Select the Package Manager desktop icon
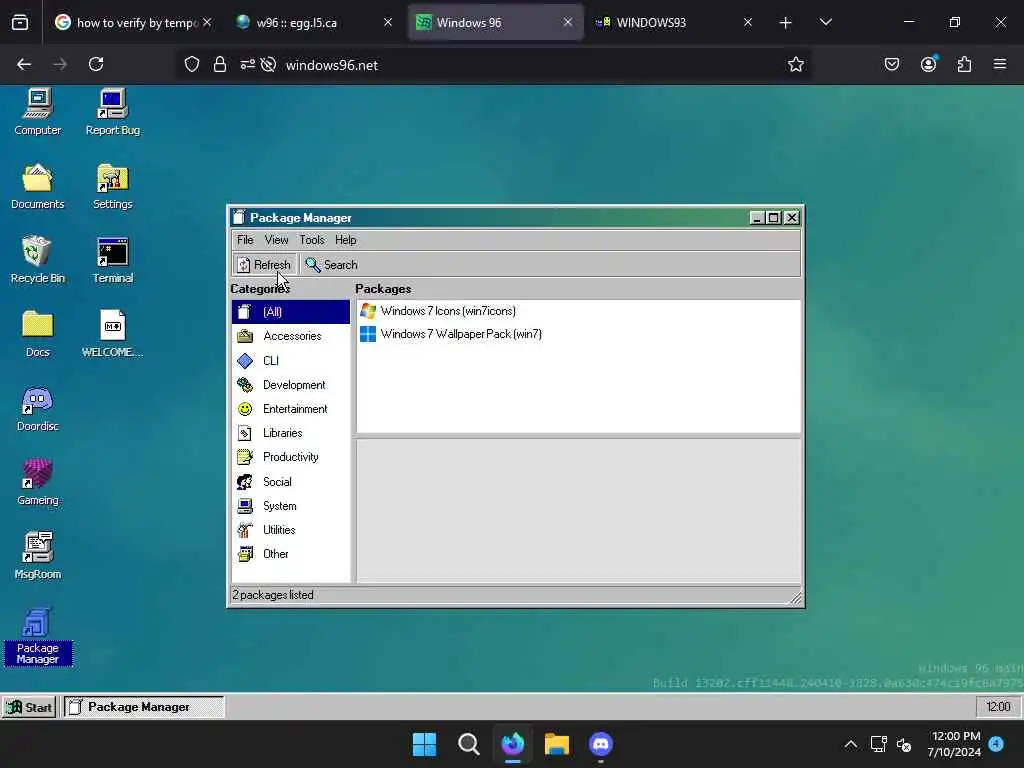The image size is (1024, 768). coord(38,636)
